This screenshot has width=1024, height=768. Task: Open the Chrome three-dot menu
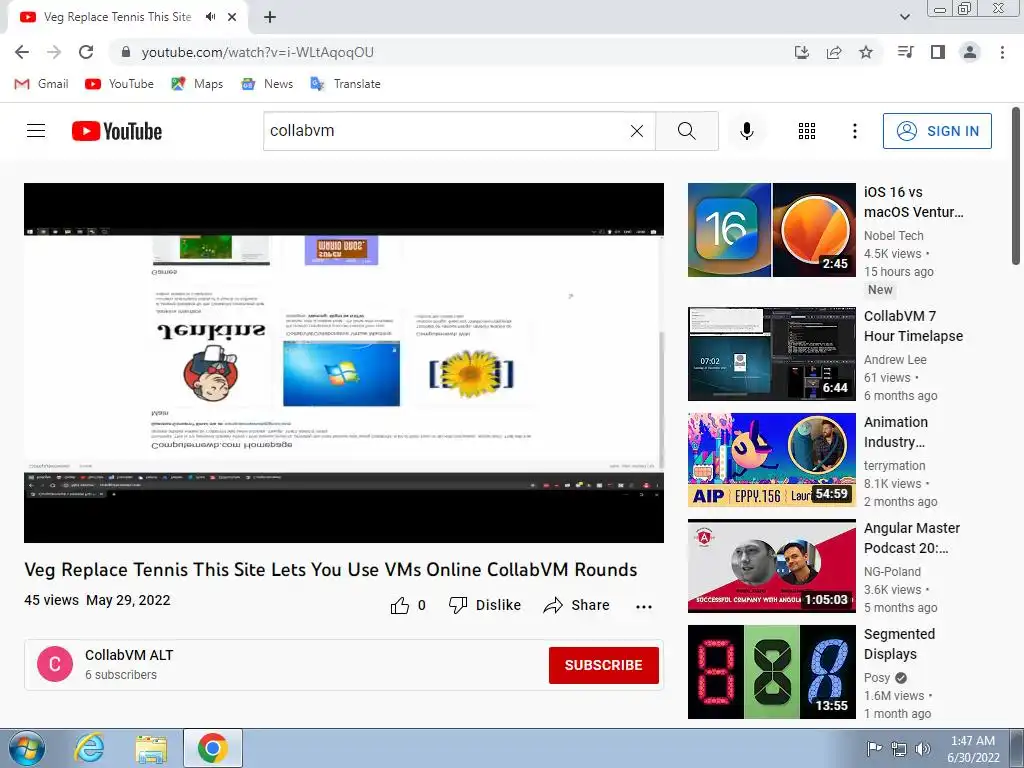[x=1002, y=52]
